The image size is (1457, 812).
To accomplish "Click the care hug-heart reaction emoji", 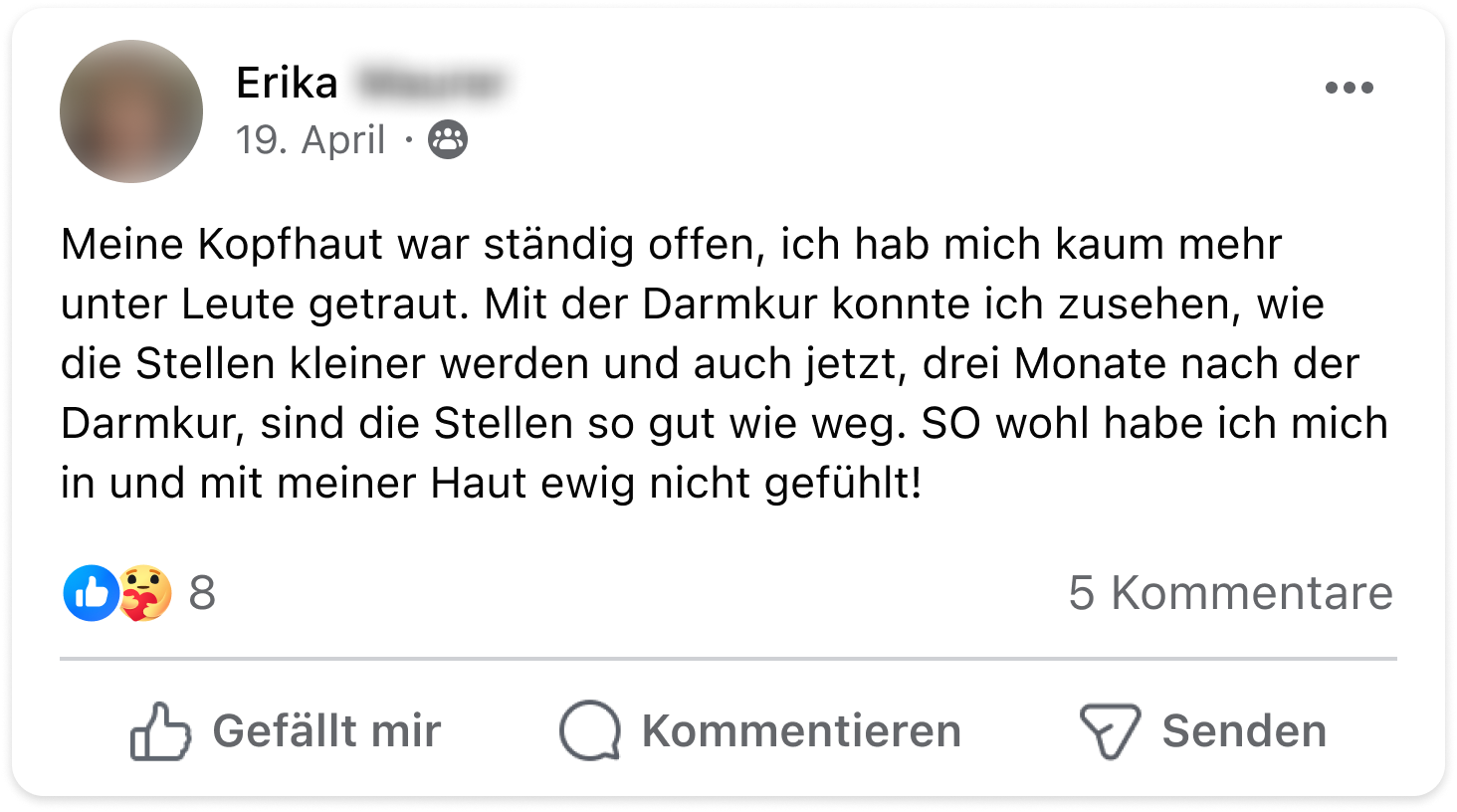I will [x=145, y=593].
